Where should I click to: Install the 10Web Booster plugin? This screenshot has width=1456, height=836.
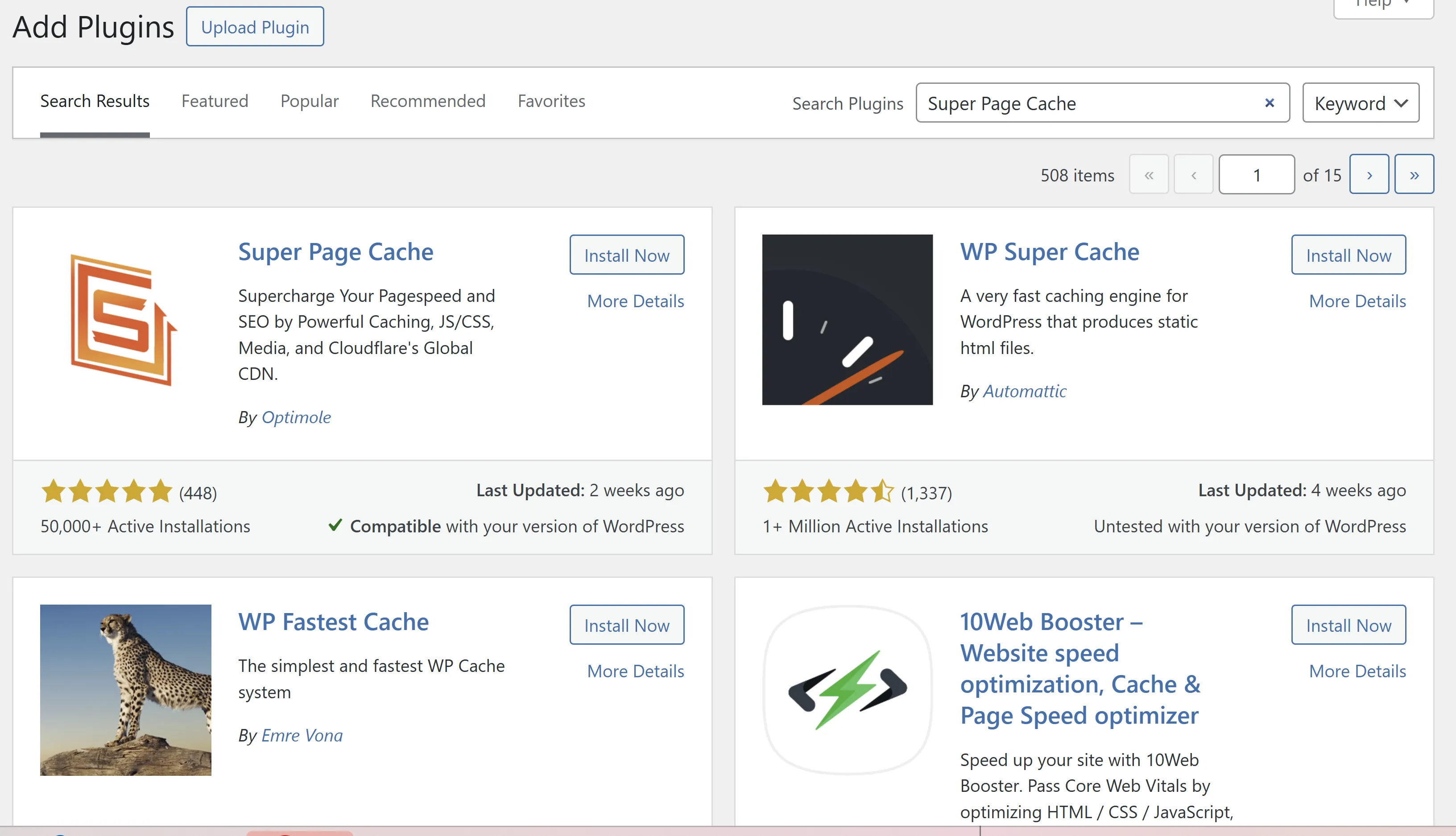(x=1348, y=625)
